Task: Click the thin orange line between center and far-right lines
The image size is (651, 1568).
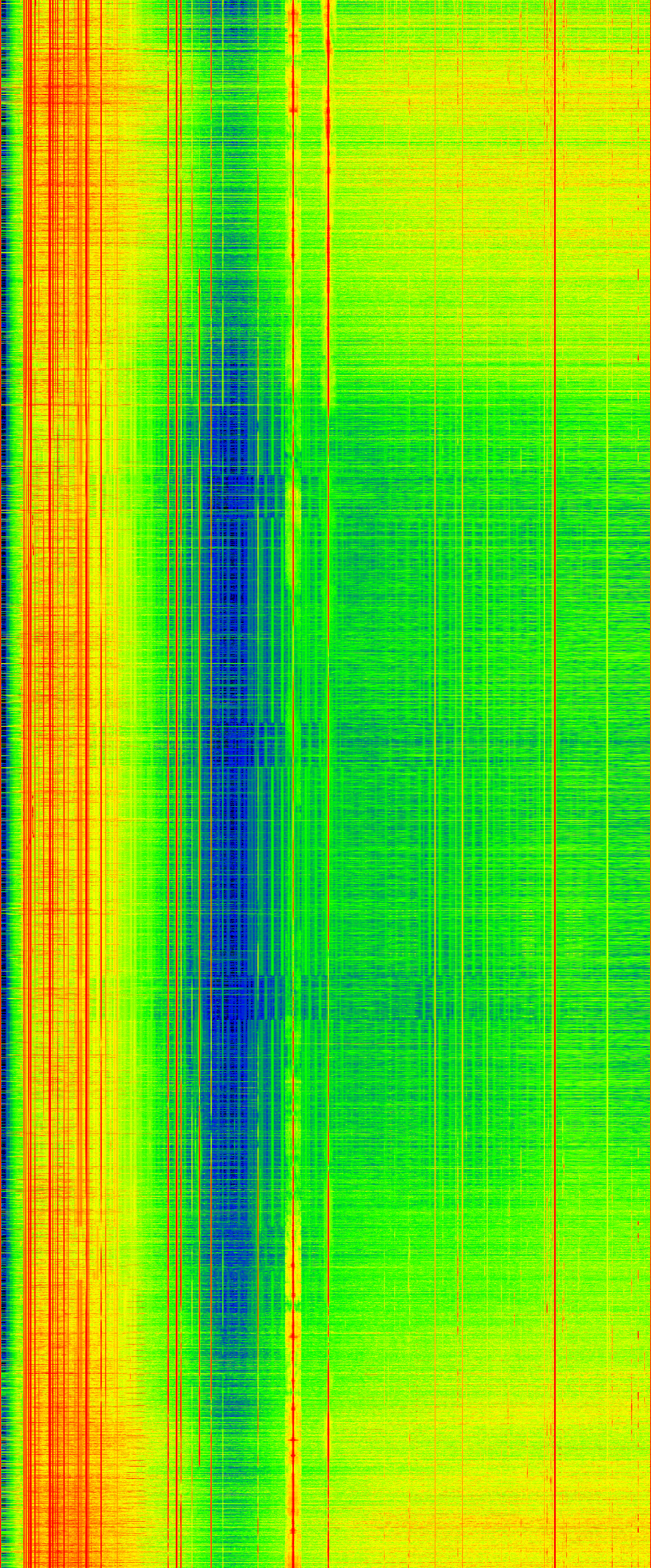Action: (x=436, y=791)
